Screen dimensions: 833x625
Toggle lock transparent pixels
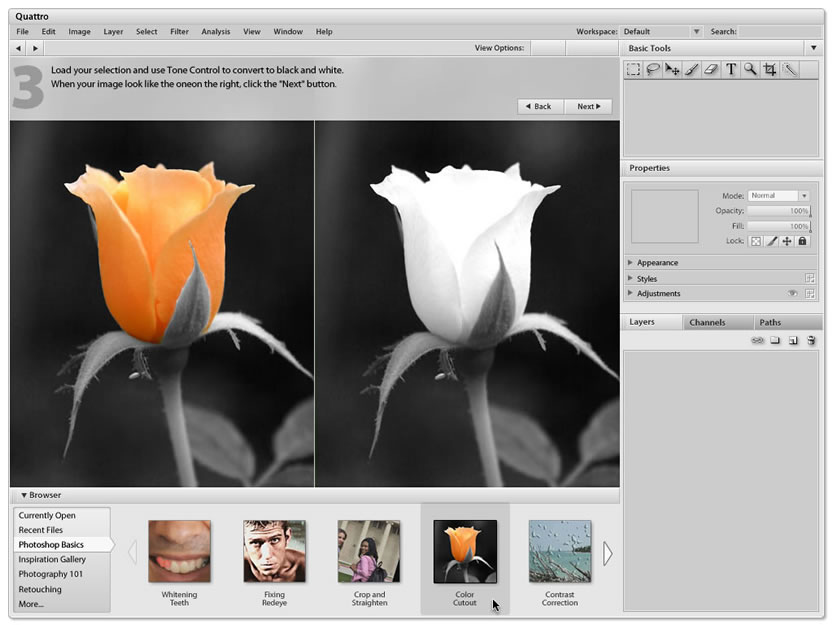click(755, 241)
